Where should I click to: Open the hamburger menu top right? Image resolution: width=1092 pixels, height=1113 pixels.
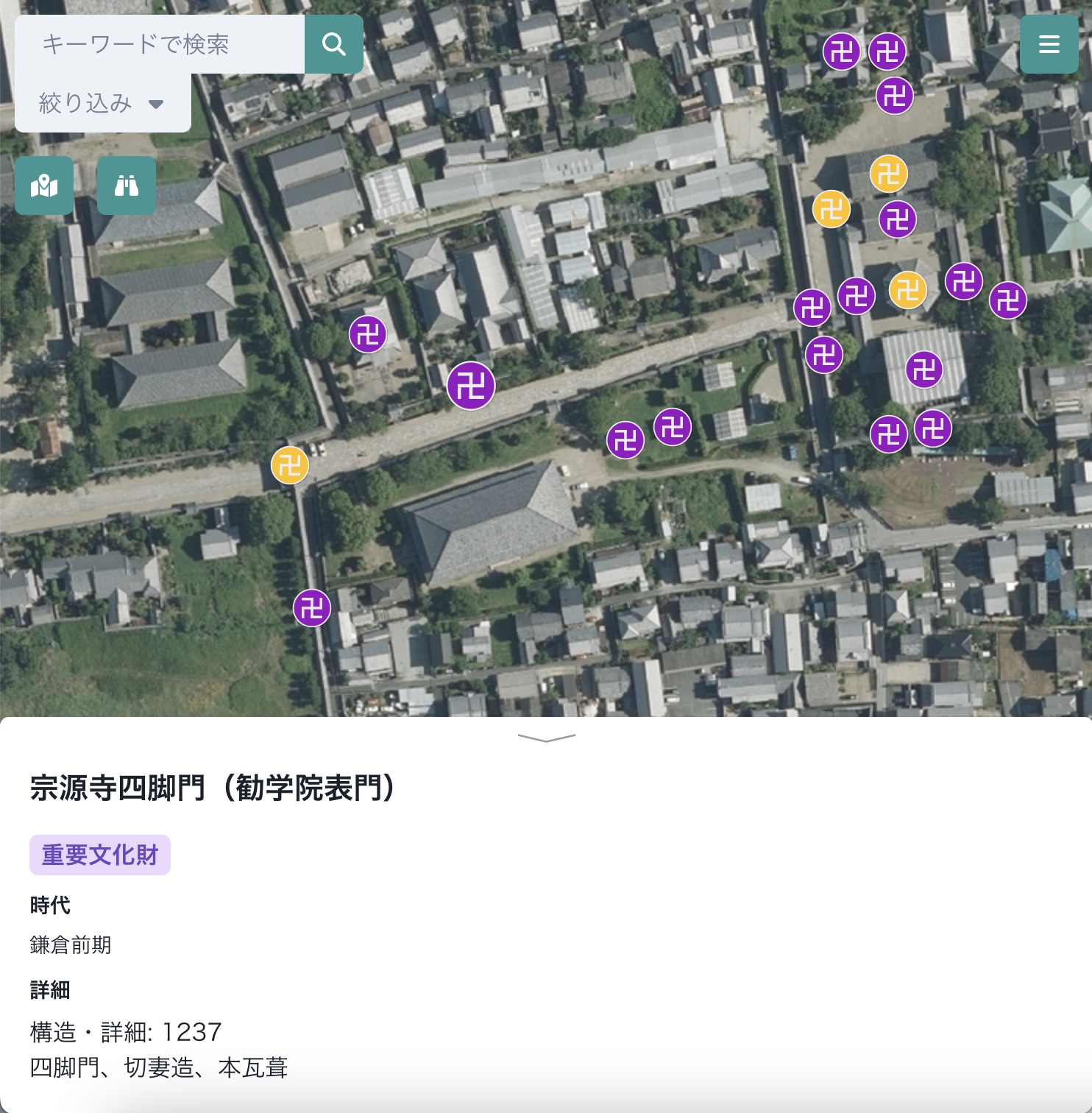[1049, 44]
